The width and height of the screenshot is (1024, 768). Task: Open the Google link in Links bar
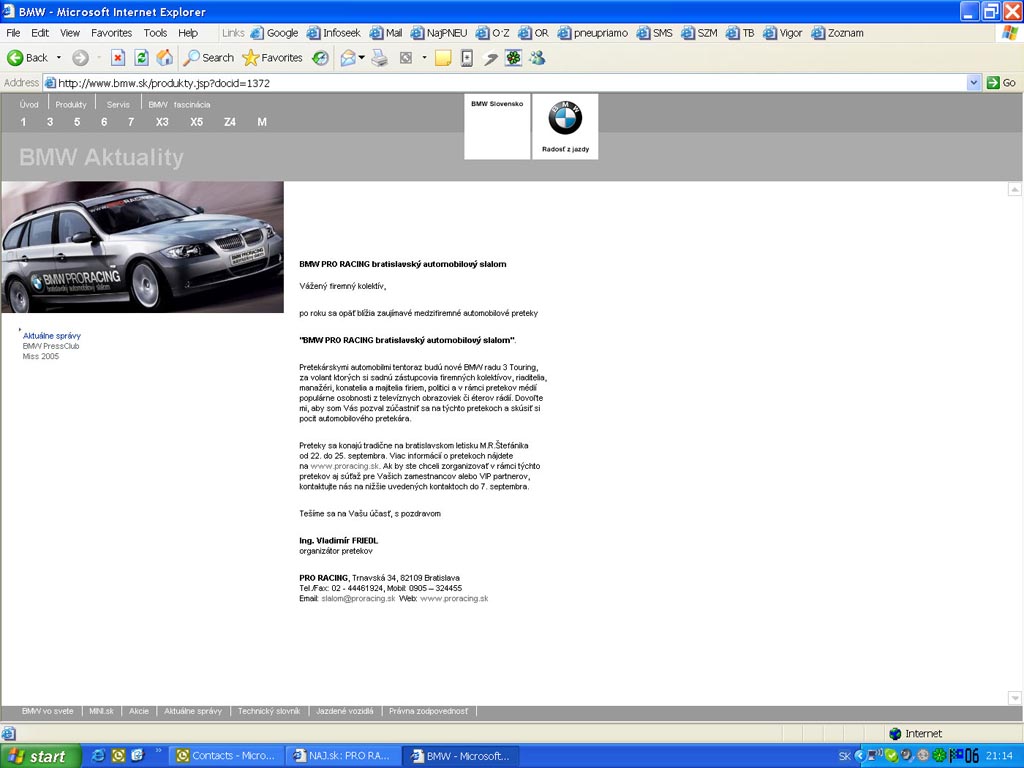pyautogui.click(x=275, y=33)
